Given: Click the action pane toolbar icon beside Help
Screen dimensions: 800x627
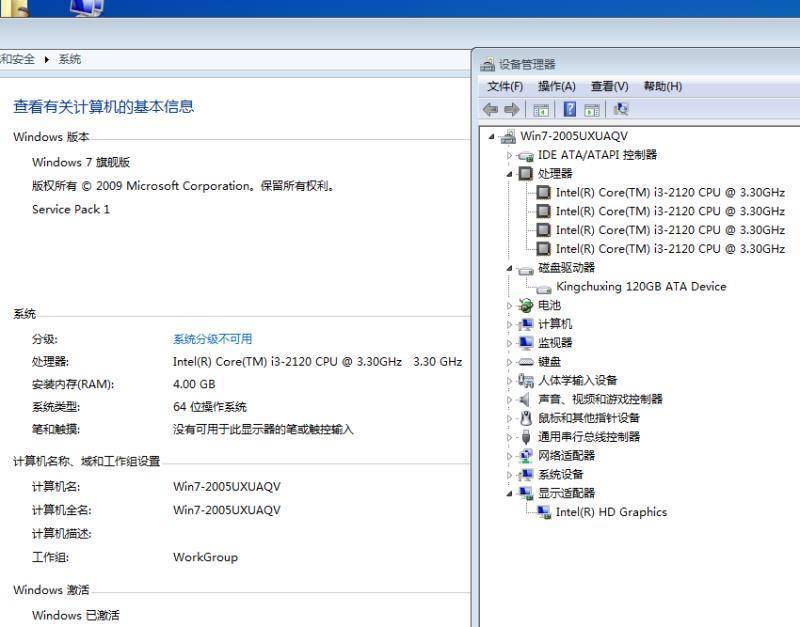Looking at the screenshot, I should pyautogui.click(x=592, y=110).
